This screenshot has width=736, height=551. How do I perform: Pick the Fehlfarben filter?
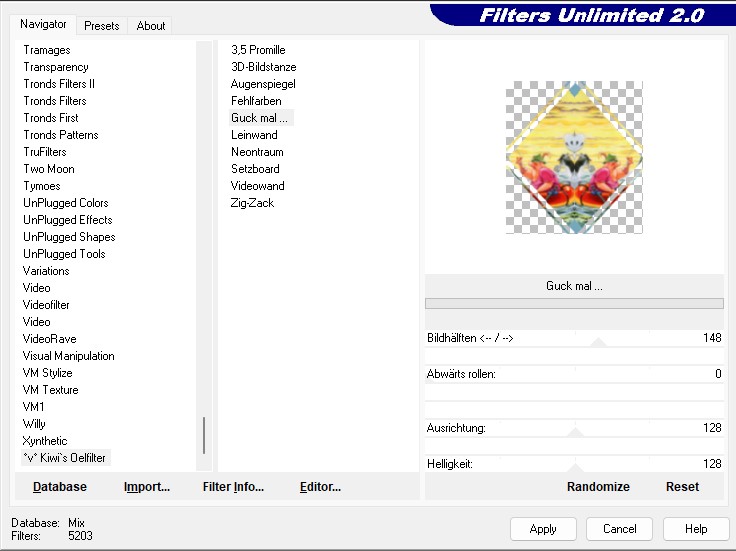pyautogui.click(x=256, y=101)
